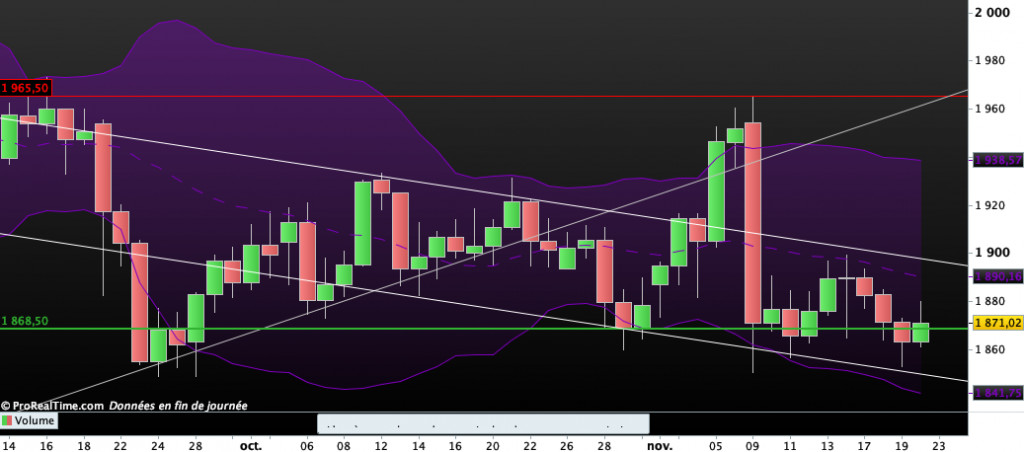This screenshot has width=1024, height=452.
Task: Select the green 1 868,50 support label
Action: pos(26,321)
